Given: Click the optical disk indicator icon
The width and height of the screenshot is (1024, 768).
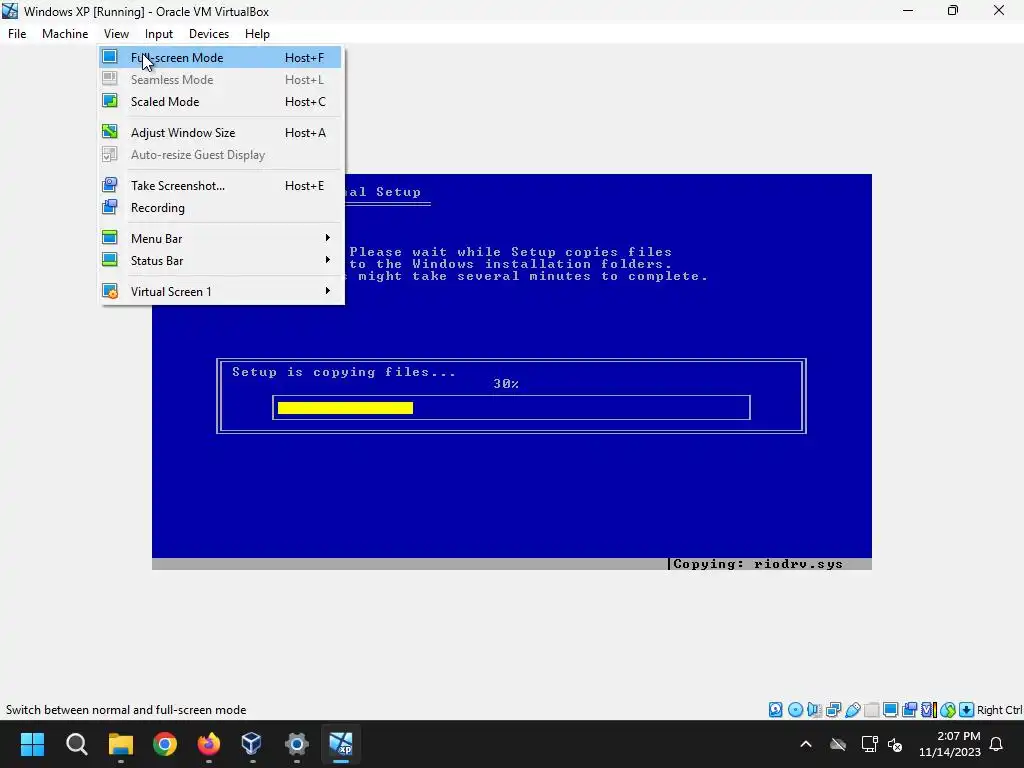Looking at the screenshot, I should coord(795,710).
